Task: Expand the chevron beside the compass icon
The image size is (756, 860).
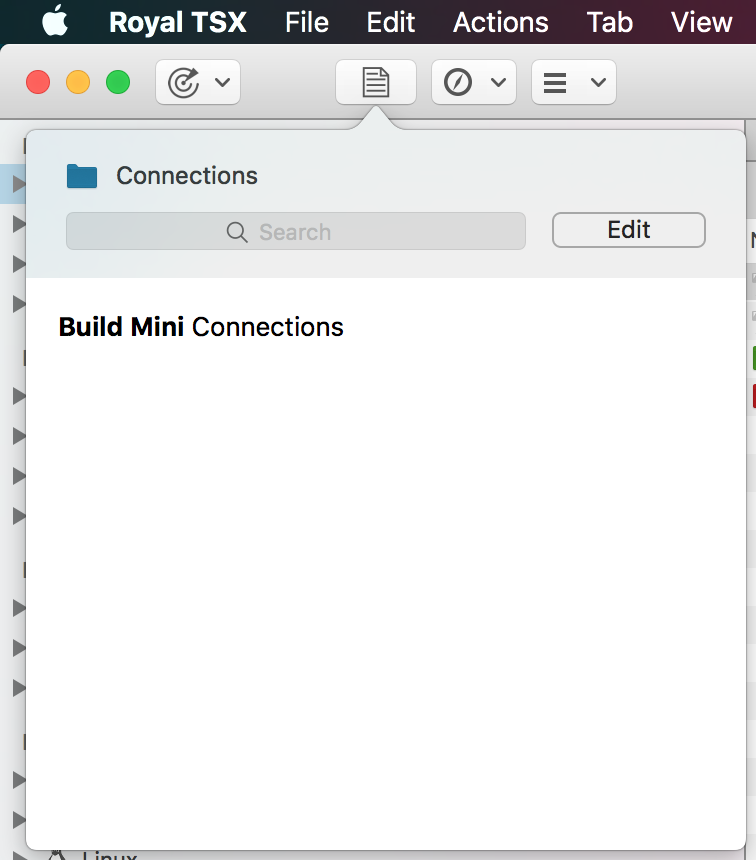Action: (x=497, y=82)
